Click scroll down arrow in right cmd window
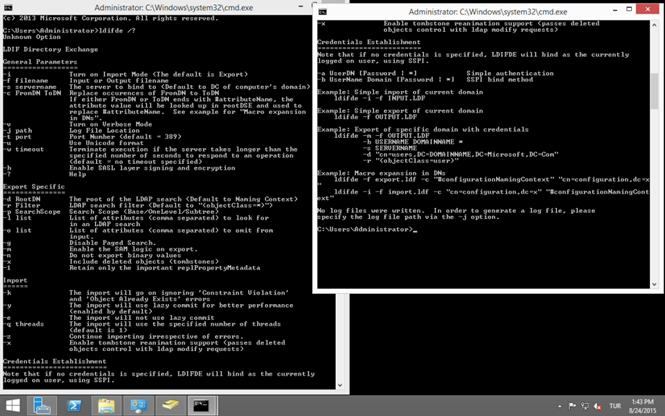The image size is (665, 416). [x=654, y=285]
